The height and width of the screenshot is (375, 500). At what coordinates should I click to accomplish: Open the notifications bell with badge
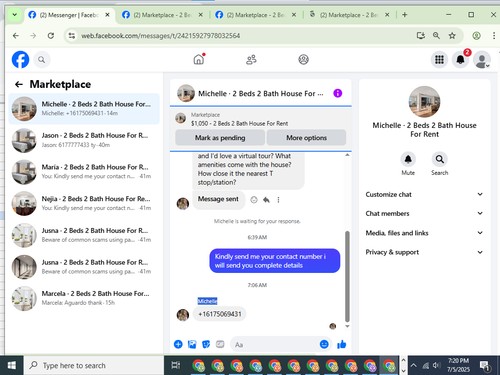pos(460,60)
